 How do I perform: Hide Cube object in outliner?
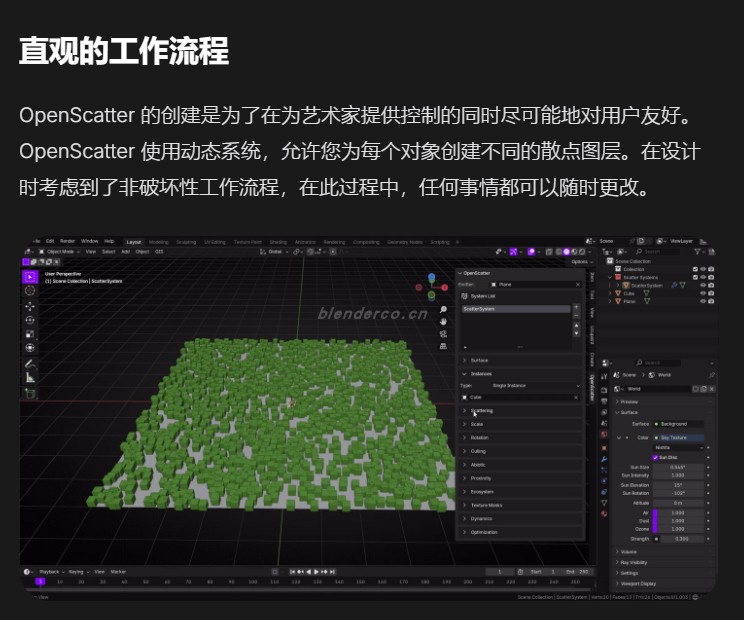tap(703, 293)
